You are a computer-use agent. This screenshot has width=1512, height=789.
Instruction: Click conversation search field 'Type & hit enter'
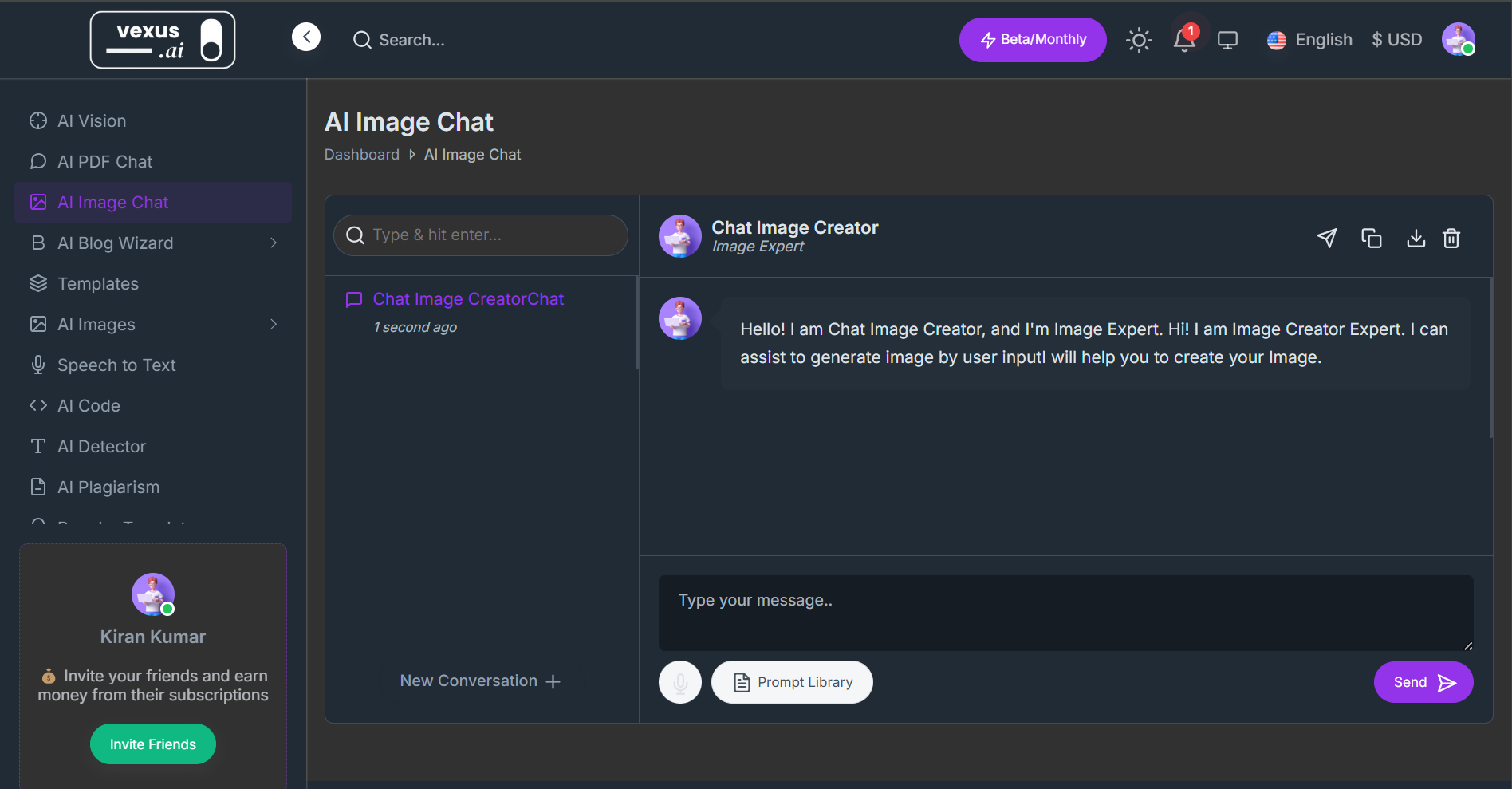[x=481, y=235]
